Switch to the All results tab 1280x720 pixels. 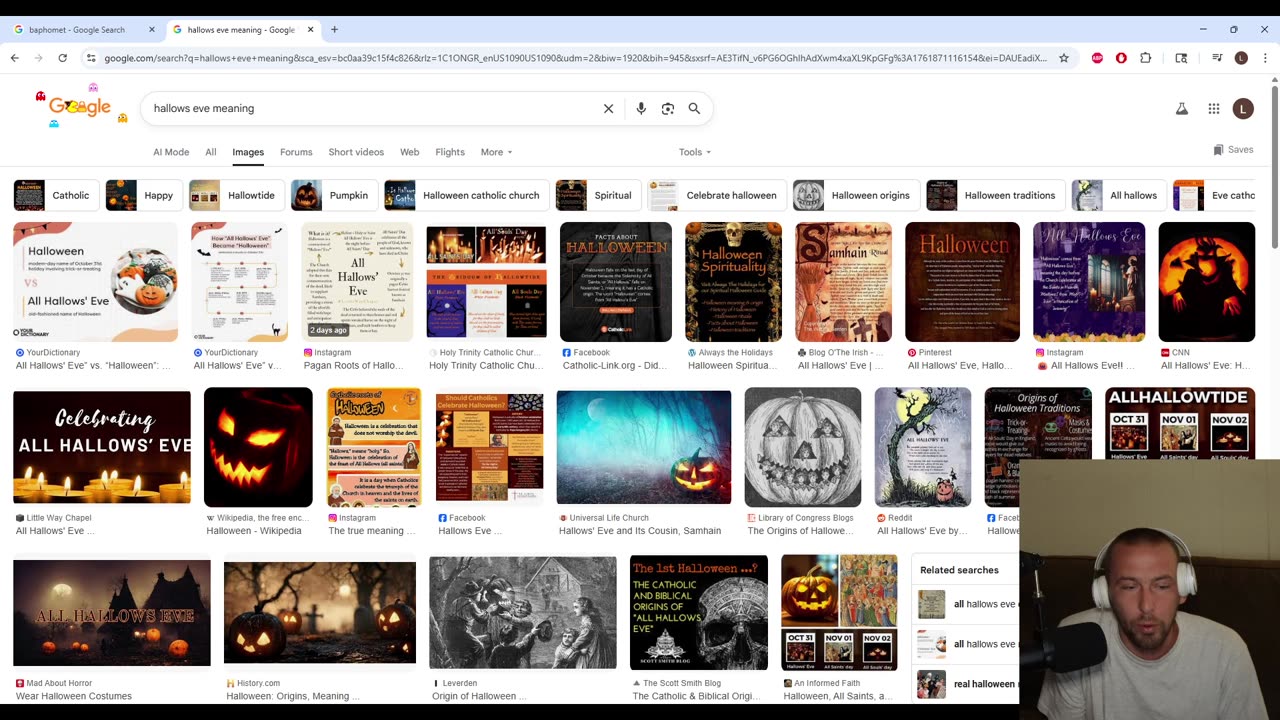(211, 152)
